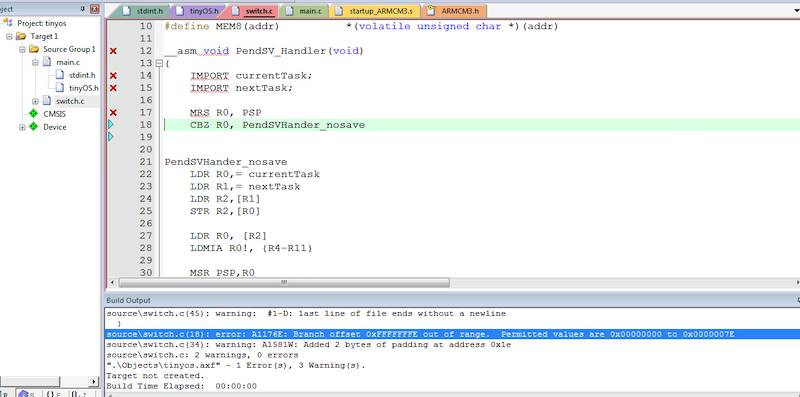
Task: Expand the Device component node
Action: [22, 127]
